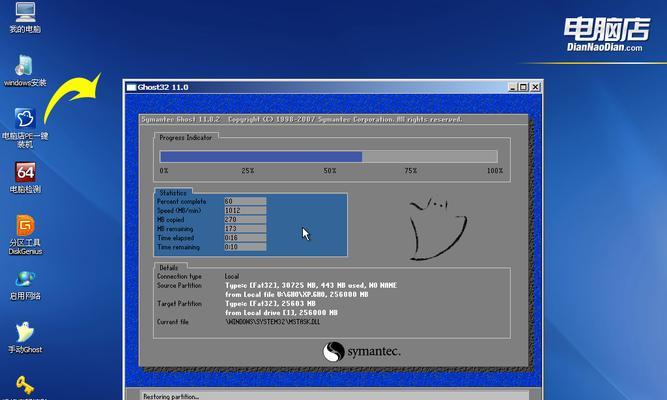Launch the windows安装 desktop icon
667x400 pixels.
click(x=25, y=71)
